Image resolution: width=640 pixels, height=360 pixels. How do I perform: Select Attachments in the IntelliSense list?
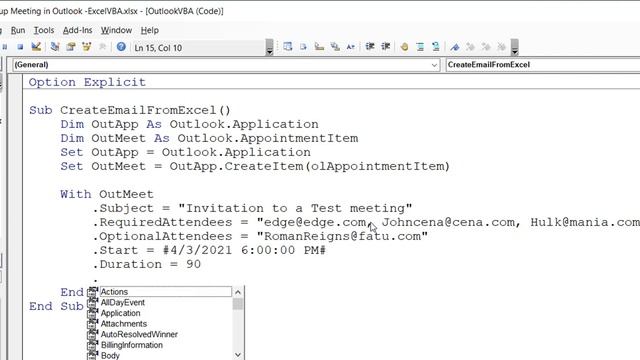[124, 324]
